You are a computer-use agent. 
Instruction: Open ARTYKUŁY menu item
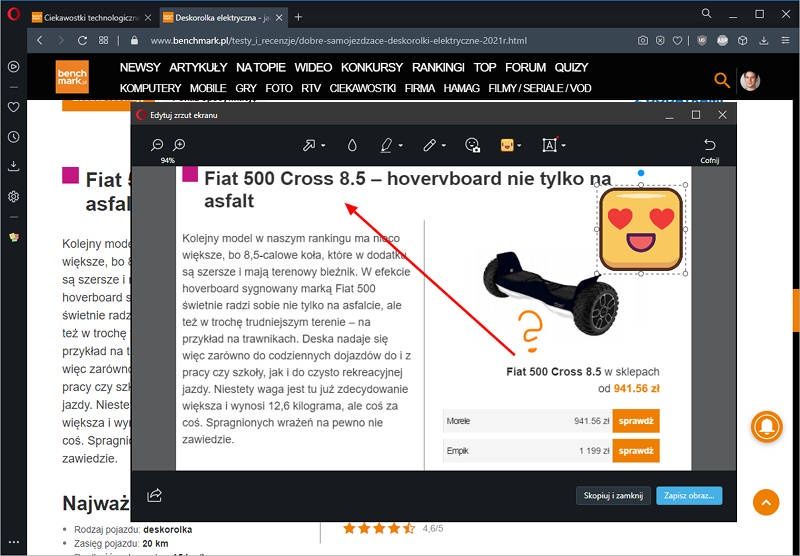[x=198, y=67]
